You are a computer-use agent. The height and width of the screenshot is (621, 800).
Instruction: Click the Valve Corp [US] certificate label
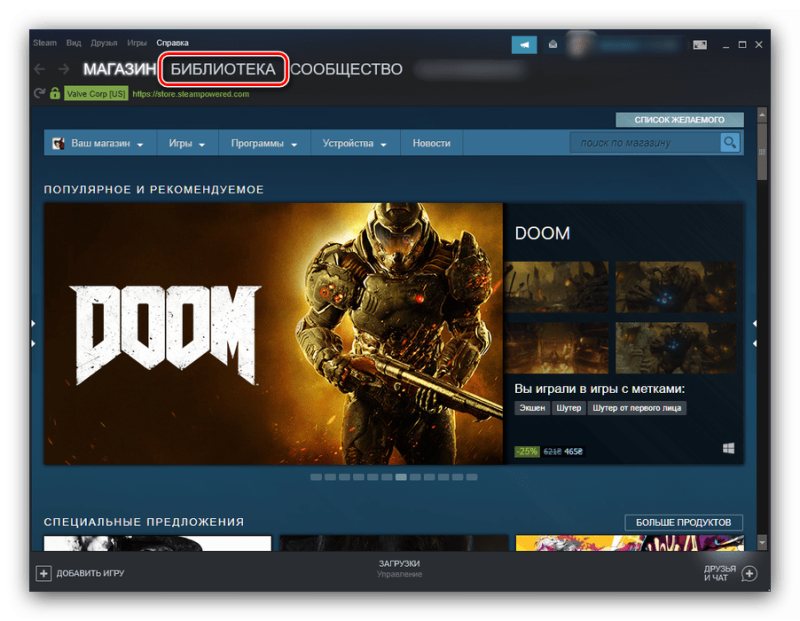96,94
